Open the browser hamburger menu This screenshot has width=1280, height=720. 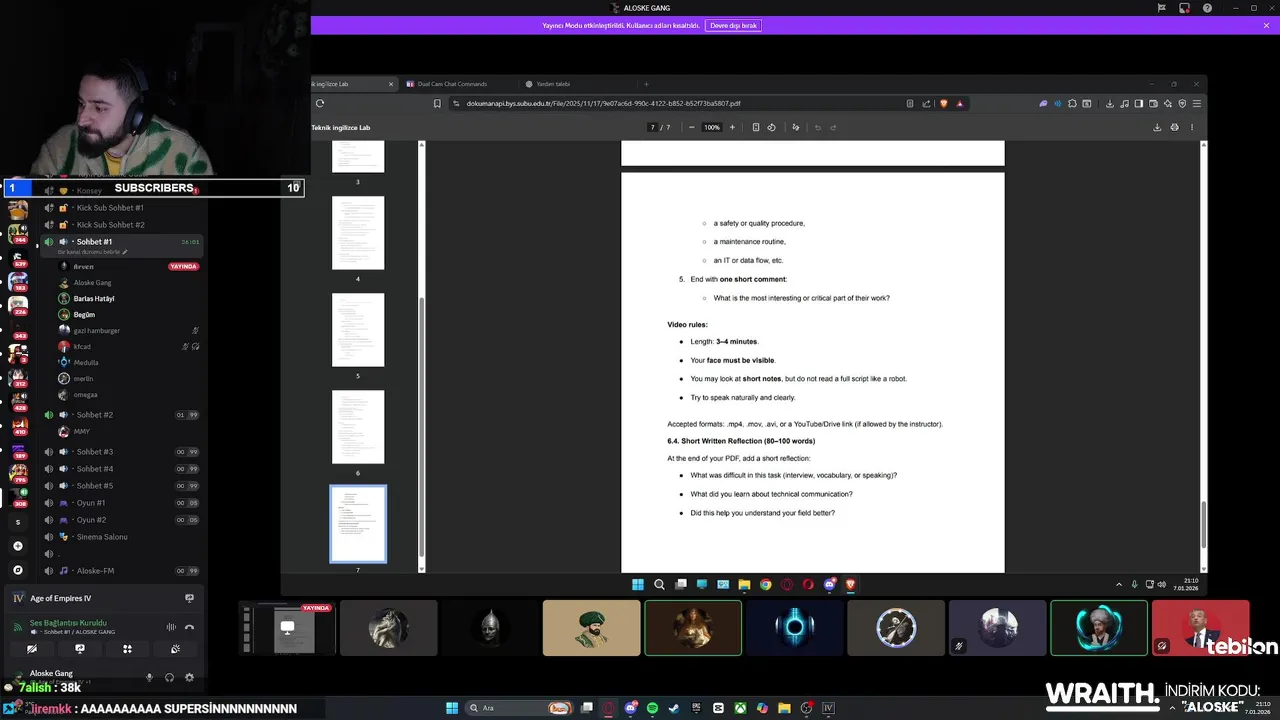coord(1197,103)
